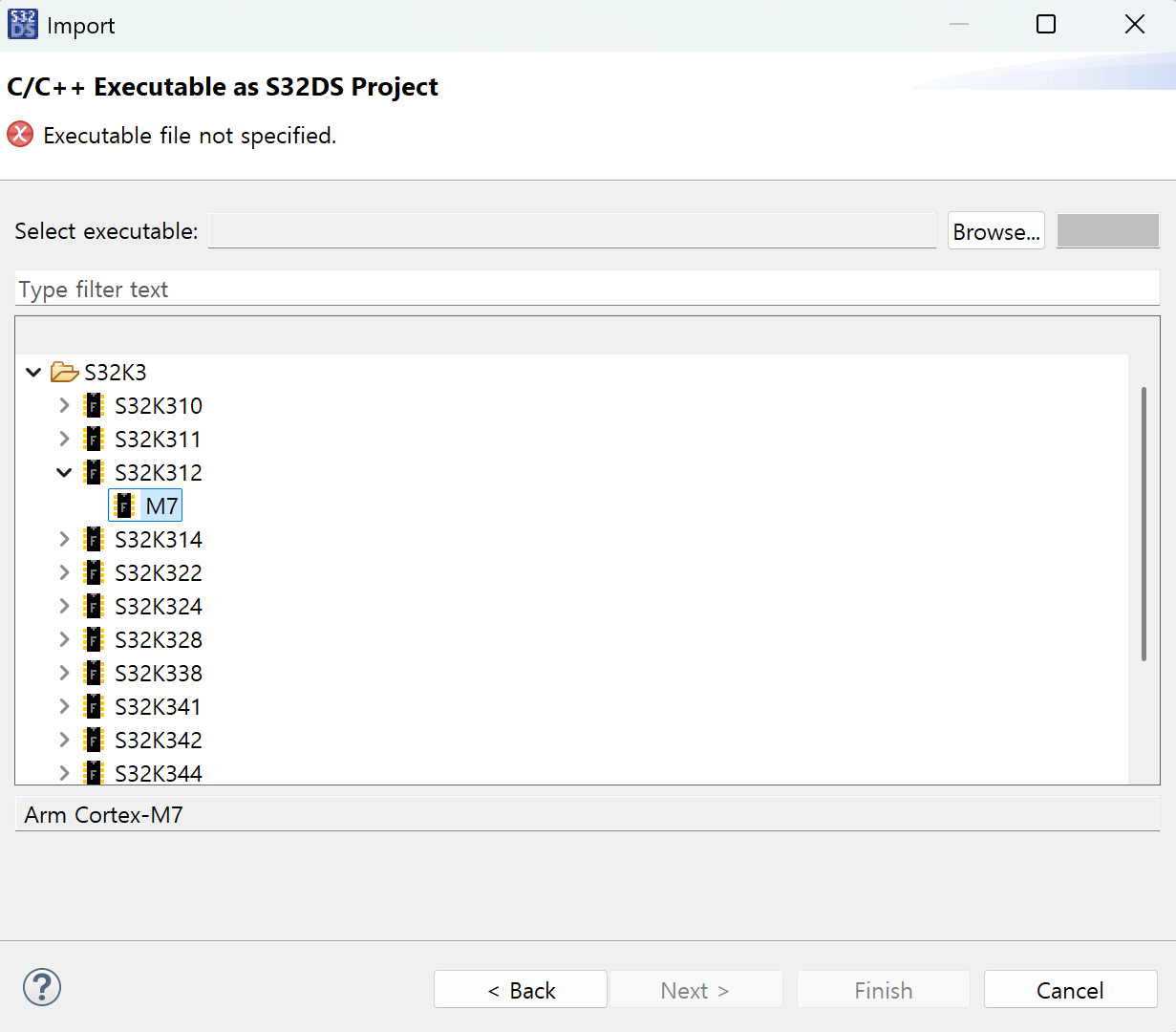
Task: Select the S32K324 label
Action: [159, 606]
